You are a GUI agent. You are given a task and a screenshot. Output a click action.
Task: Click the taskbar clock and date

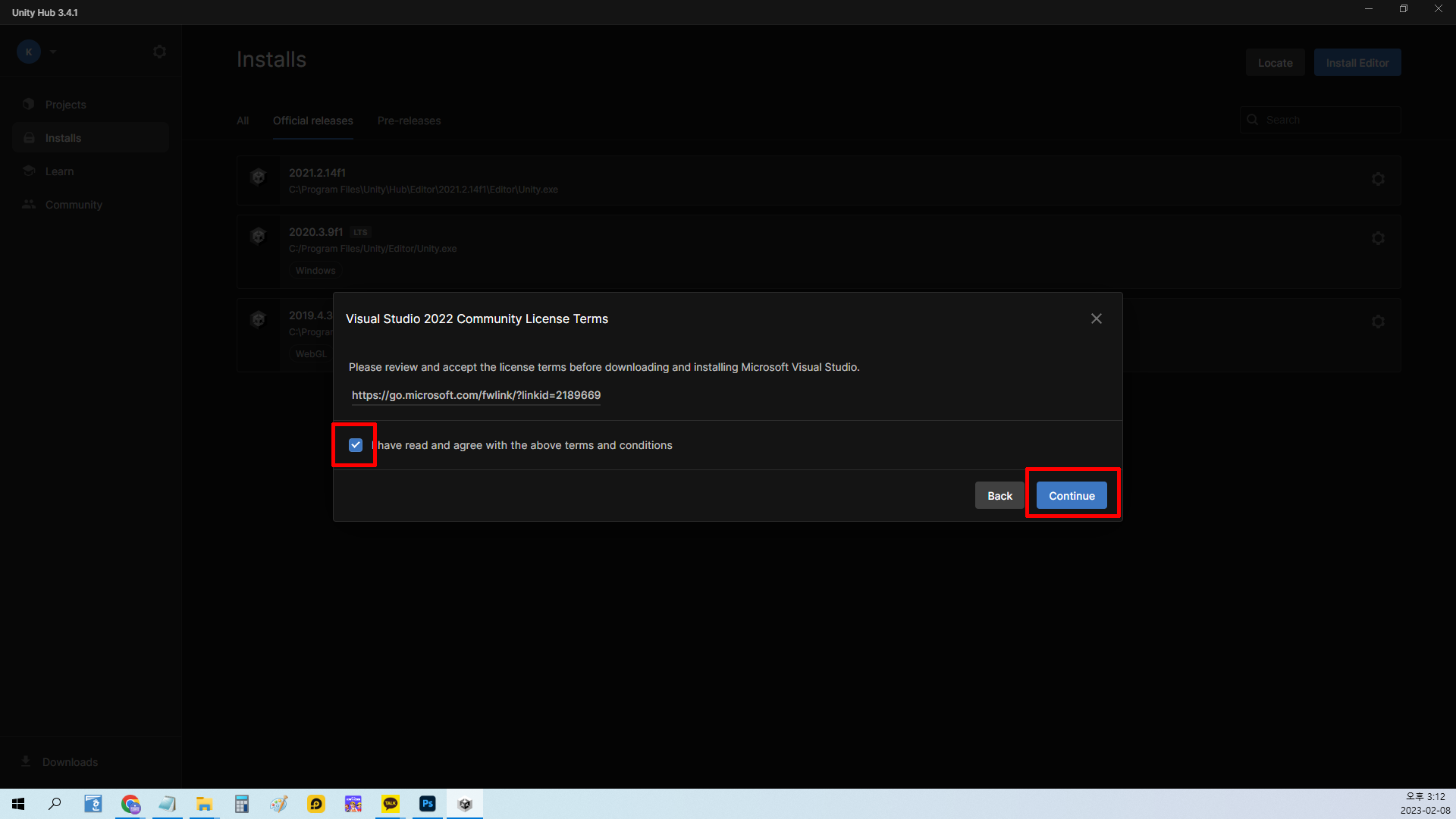1426,804
